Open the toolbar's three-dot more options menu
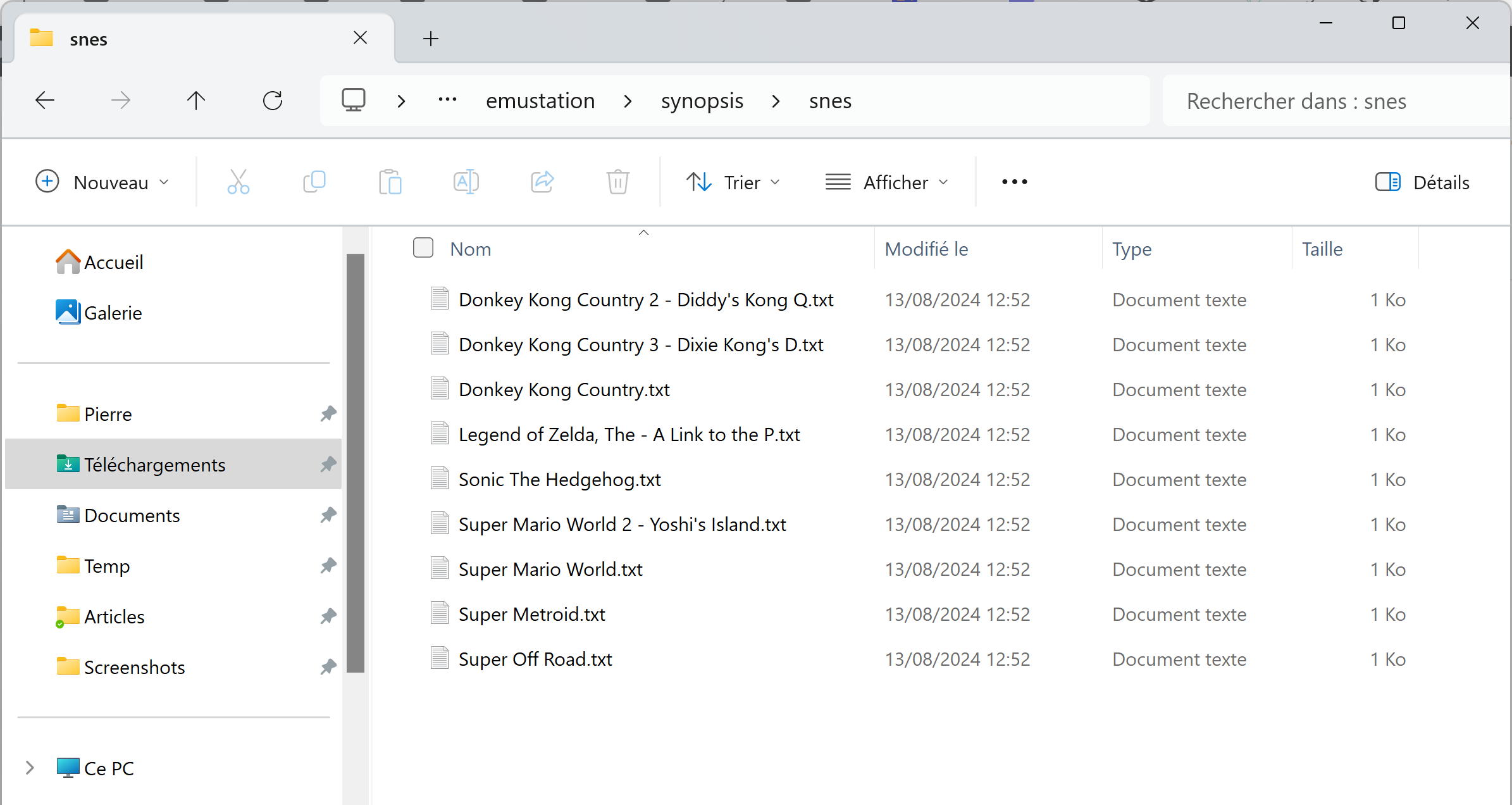 1015,182
